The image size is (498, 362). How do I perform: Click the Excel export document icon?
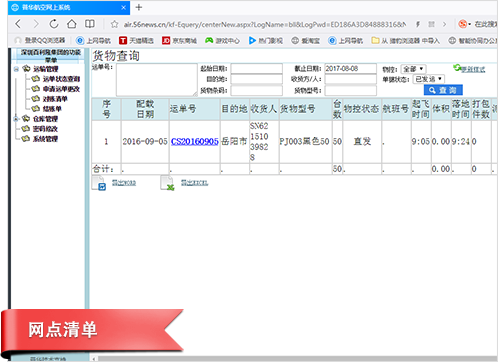coord(167,183)
